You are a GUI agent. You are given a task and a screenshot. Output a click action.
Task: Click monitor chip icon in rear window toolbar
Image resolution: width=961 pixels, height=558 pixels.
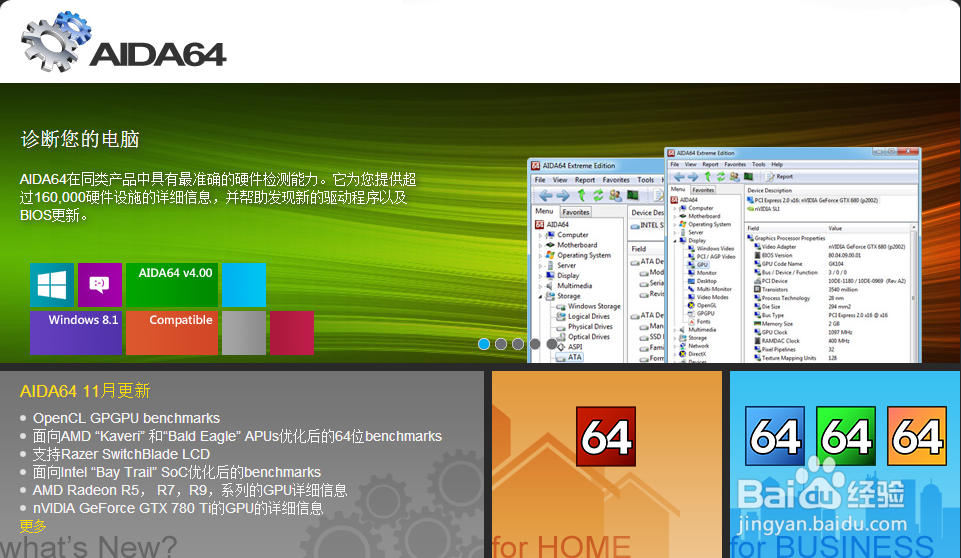click(632, 196)
